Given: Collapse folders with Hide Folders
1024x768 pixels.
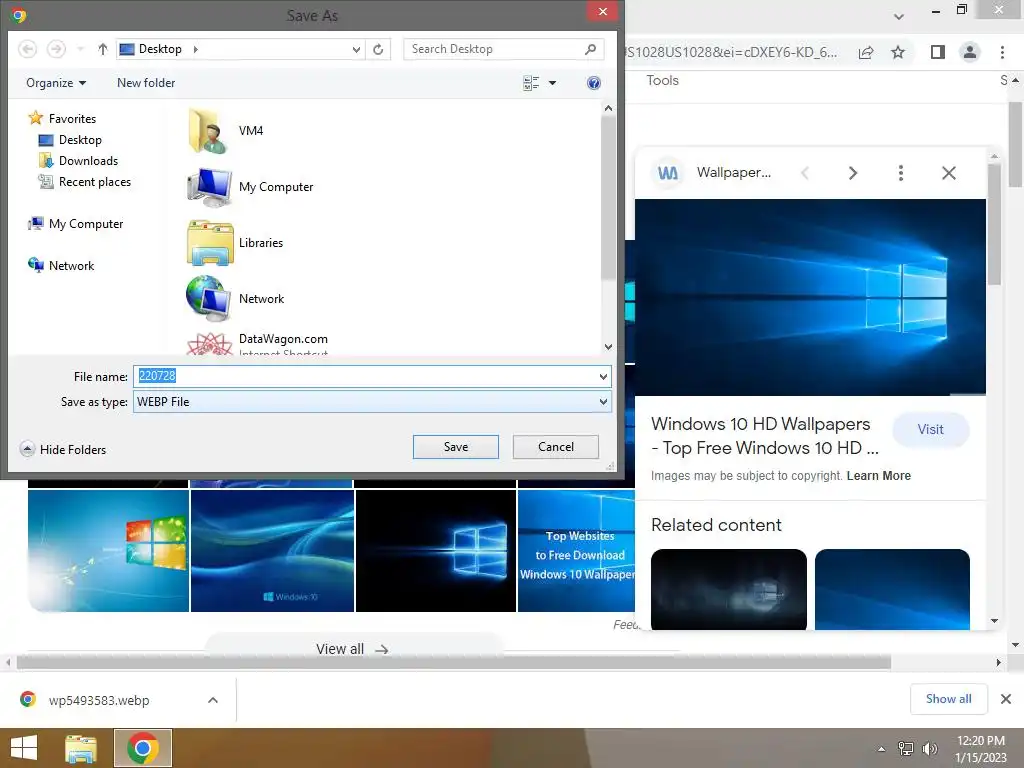Looking at the screenshot, I should [63, 449].
